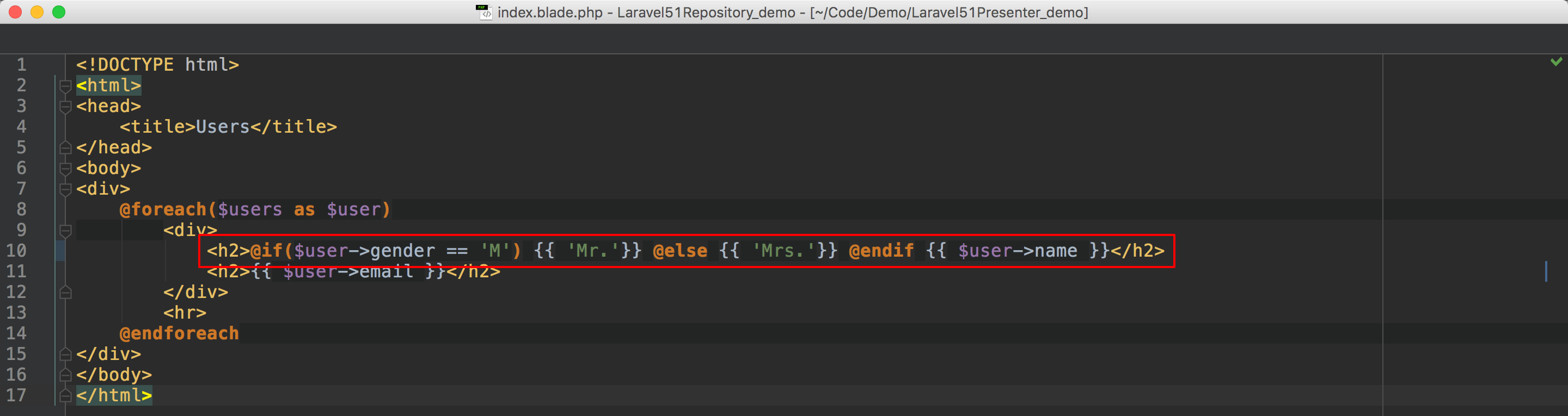Screen dimensions: 1568x416
Task: Fold the inner <div> on line 9
Action: click(66, 231)
